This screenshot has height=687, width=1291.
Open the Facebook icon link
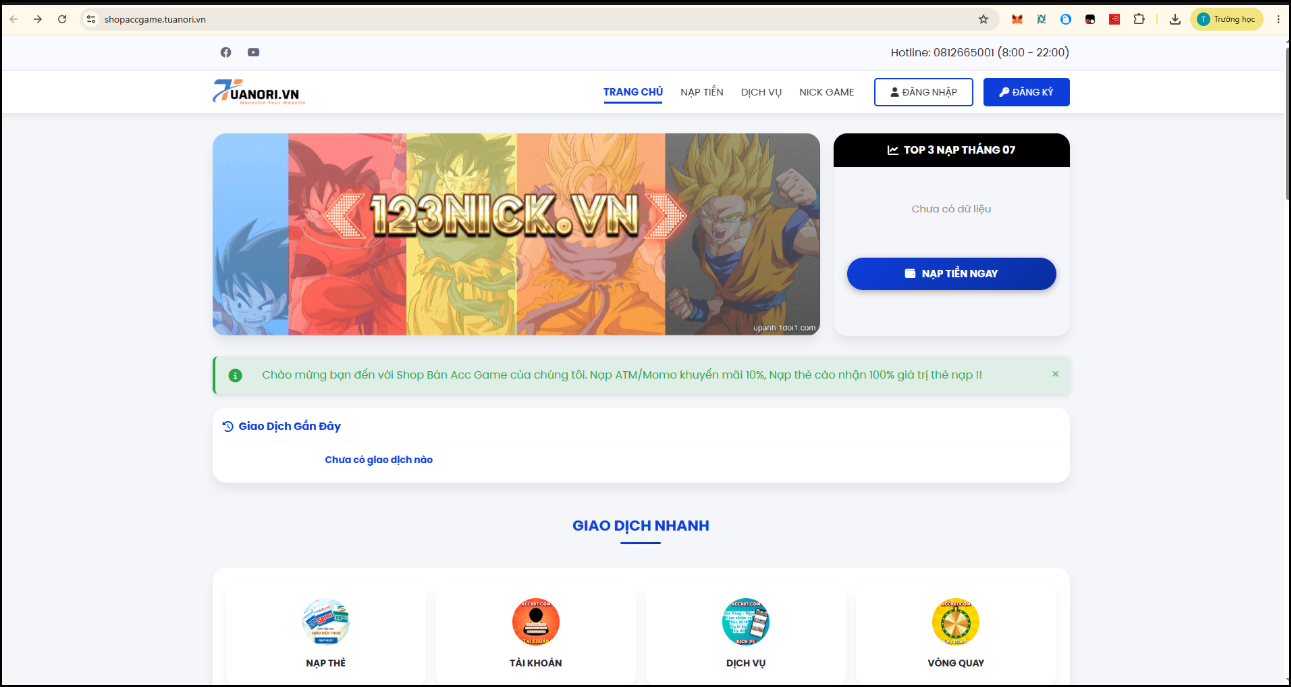click(x=226, y=52)
